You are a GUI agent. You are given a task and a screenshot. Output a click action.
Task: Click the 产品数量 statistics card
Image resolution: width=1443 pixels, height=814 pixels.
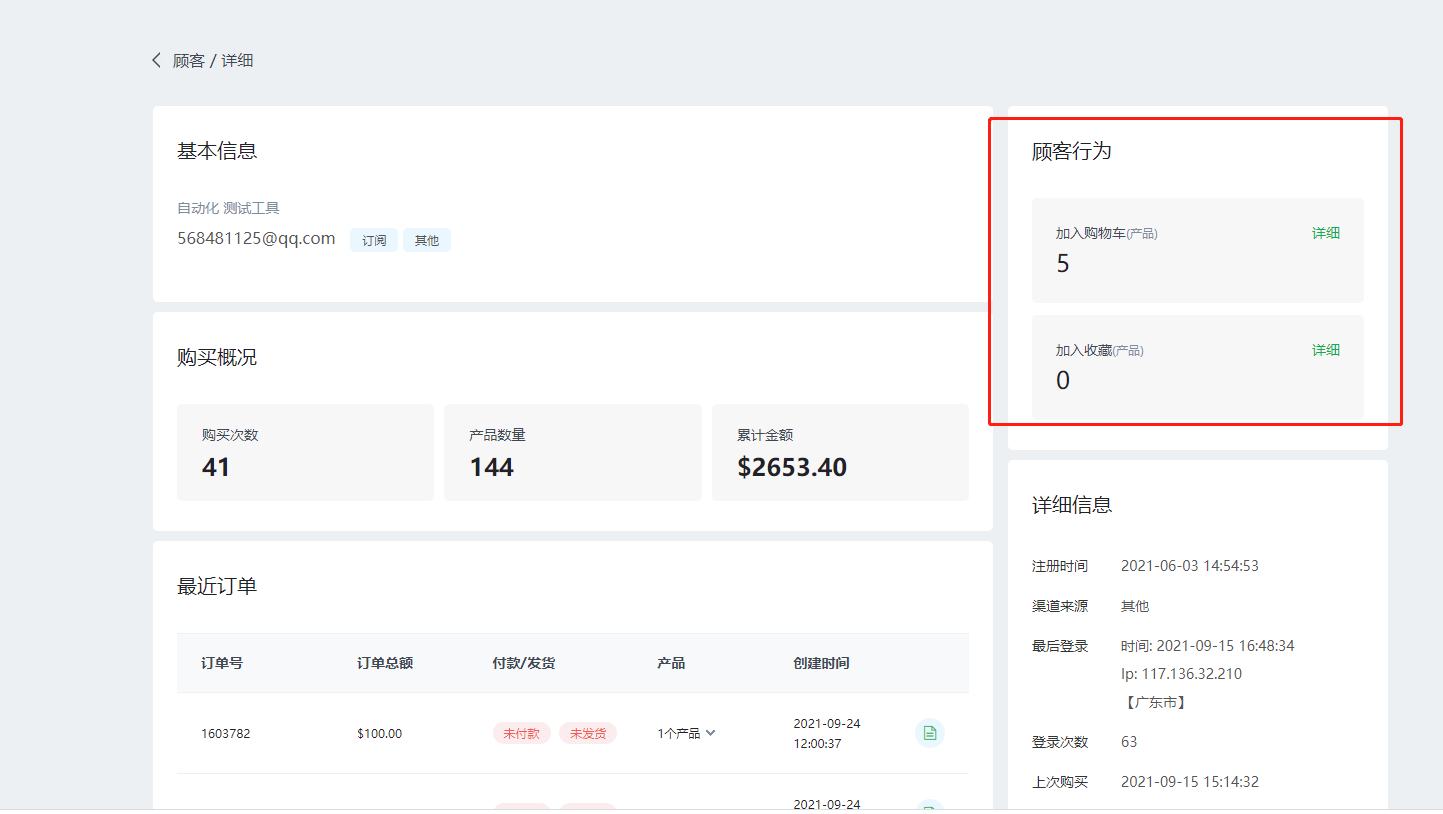click(x=572, y=452)
